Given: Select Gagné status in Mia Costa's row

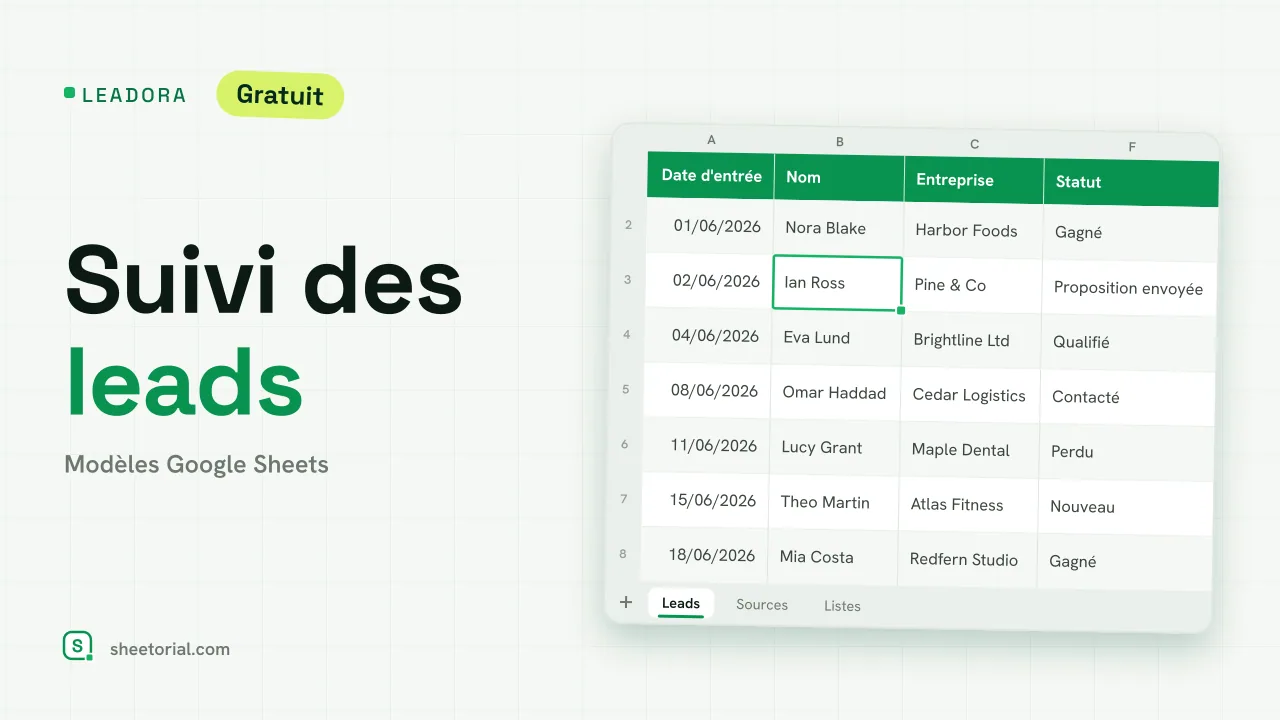Looking at the screenshot, I should pos(1124,563).
